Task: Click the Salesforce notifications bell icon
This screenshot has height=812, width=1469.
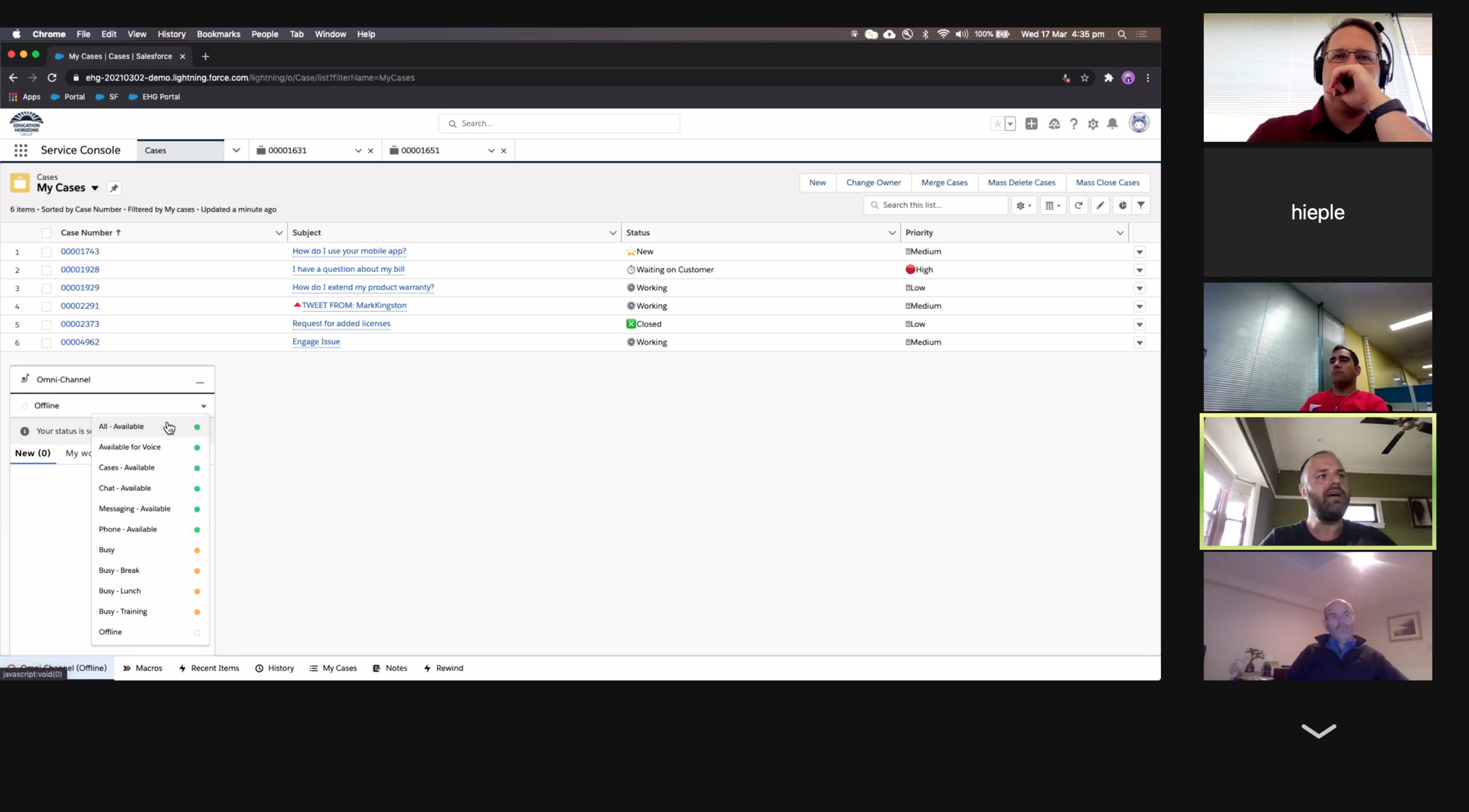Action: [1112, 124]
